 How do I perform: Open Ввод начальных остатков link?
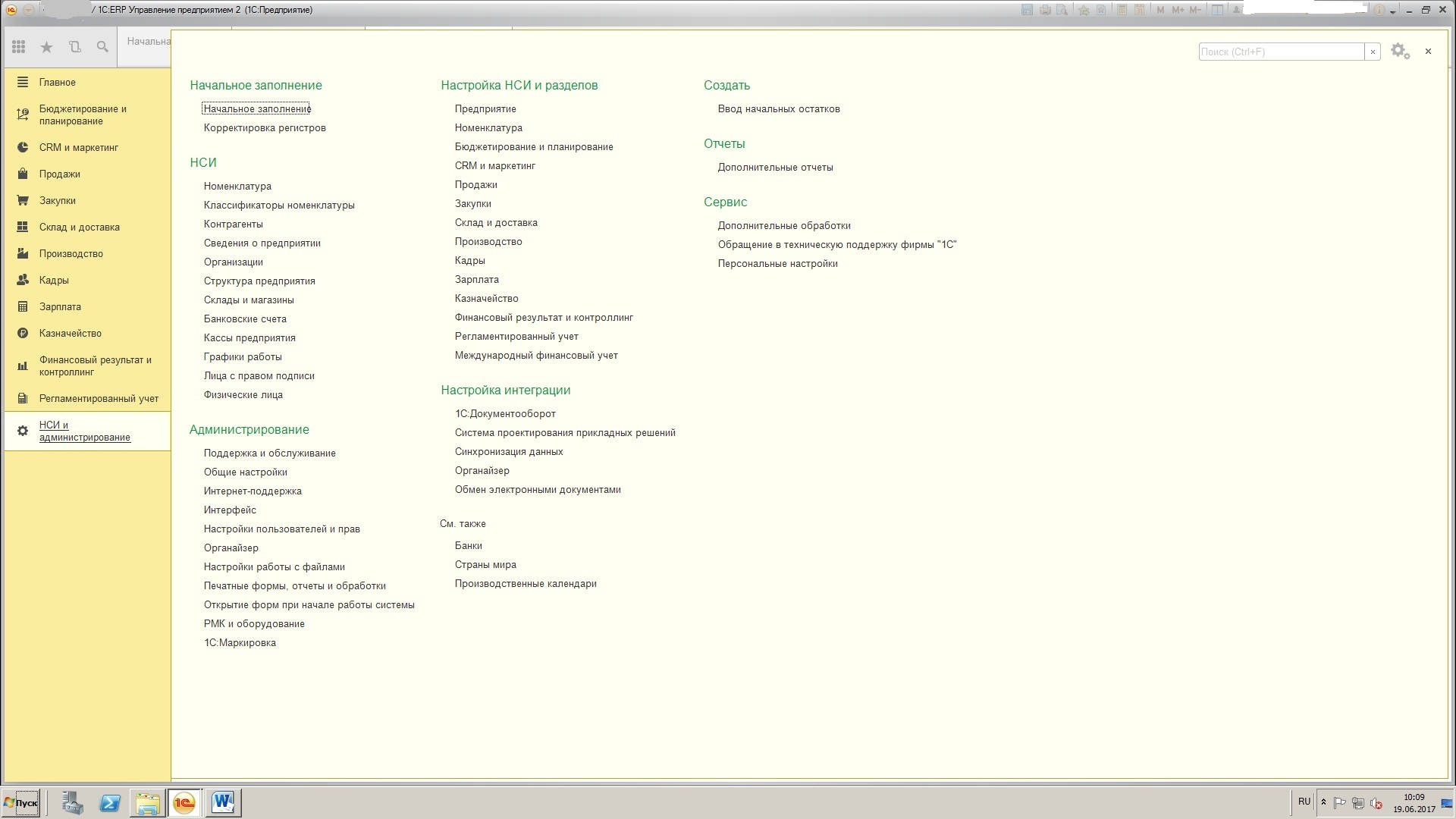[x=779, y=108]
